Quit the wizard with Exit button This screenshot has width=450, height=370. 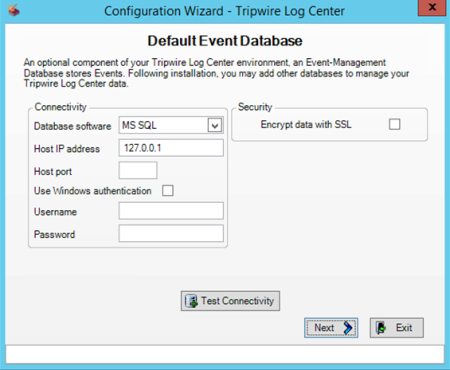point(397,328)
